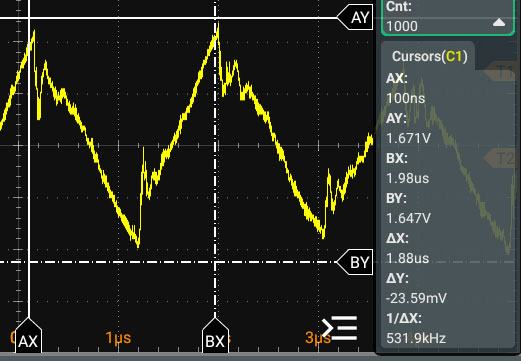The height and width of the screenshot is (361, 521).
Task: Tap the Cnt 1000 input field
Action: (448, 17)
